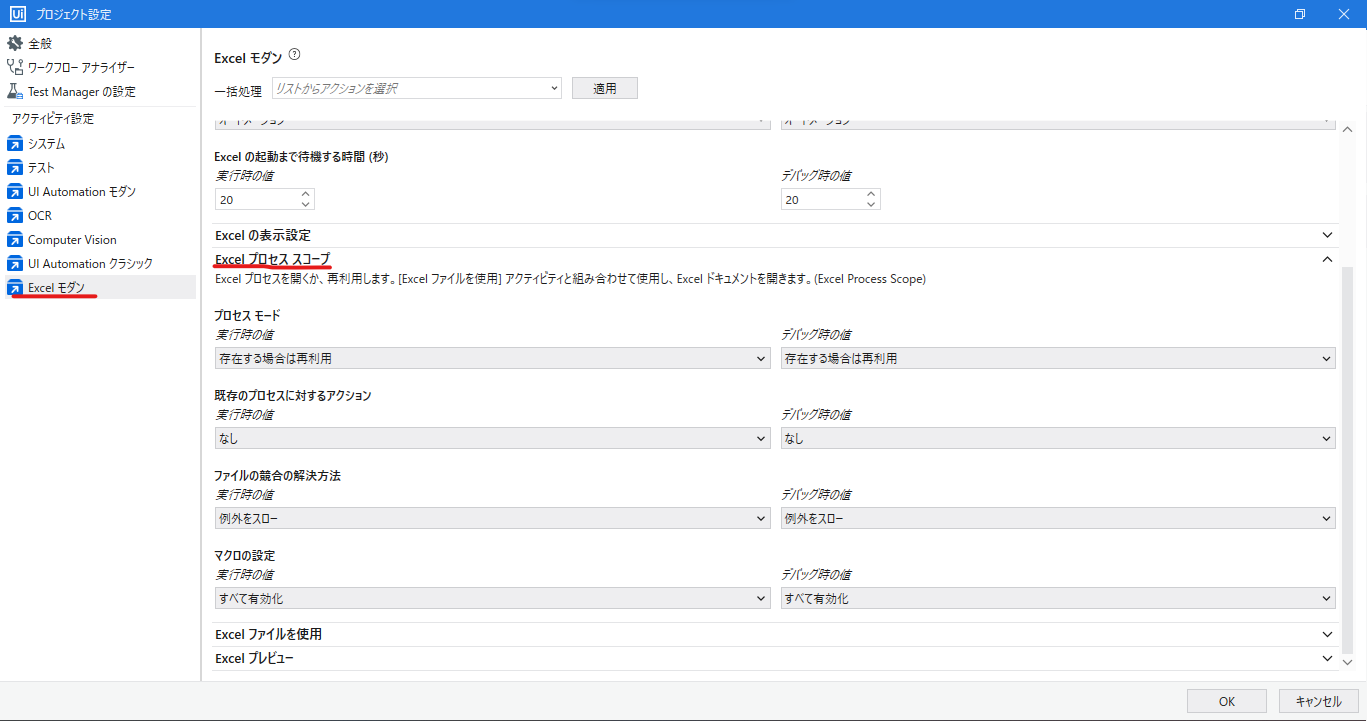Open runtime プロセス モード dropdown
This screenshot has height=721, width=1367.
point(493,359)
